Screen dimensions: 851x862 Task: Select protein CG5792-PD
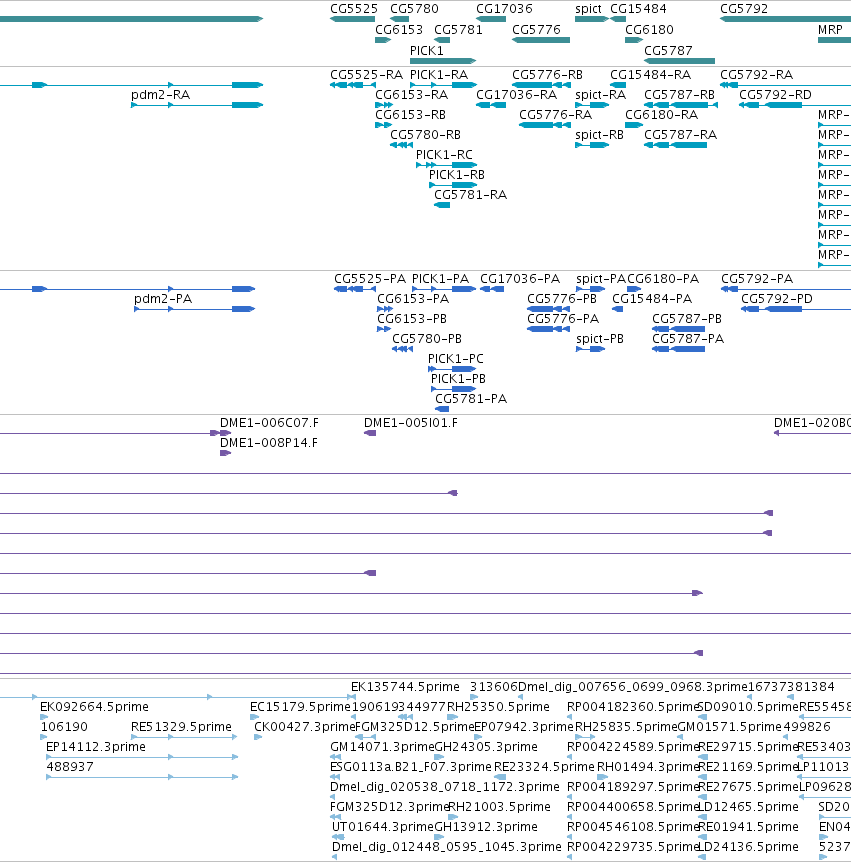777,299
